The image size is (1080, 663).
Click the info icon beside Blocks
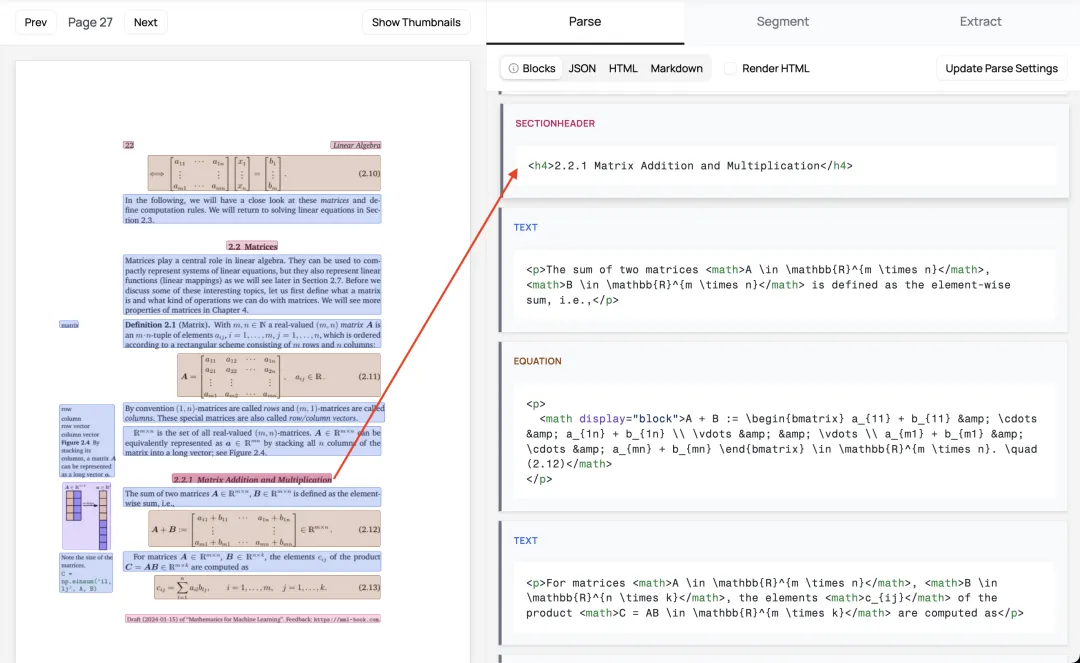513,68
